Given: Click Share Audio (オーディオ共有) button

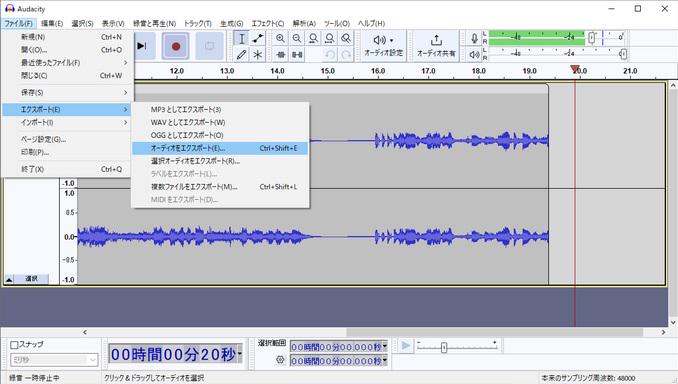Looking at the screenshot, I should (x=436, y=46).
